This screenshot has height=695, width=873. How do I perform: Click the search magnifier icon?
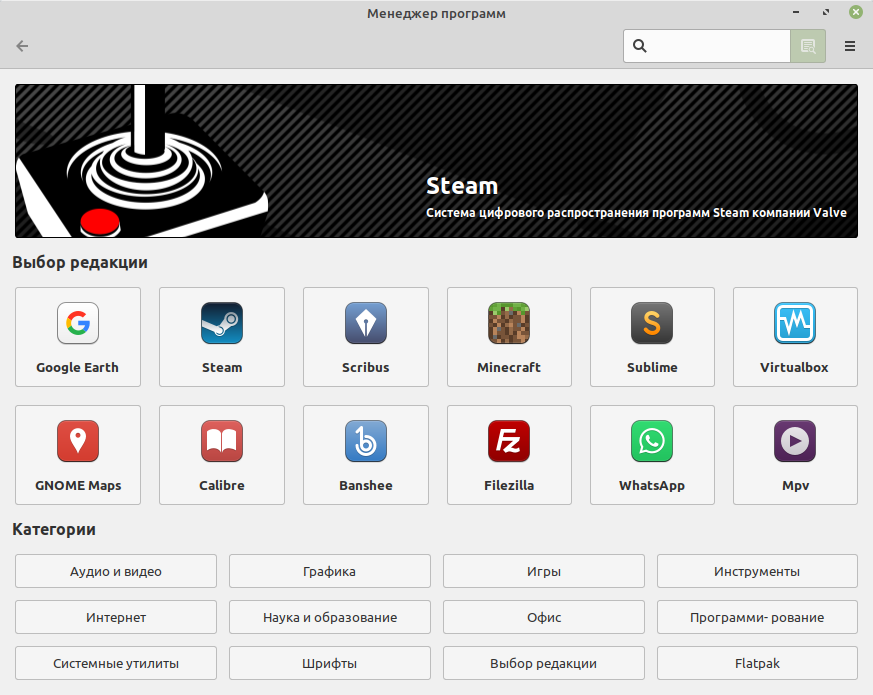pyautogui.click(x=640, y=46)
